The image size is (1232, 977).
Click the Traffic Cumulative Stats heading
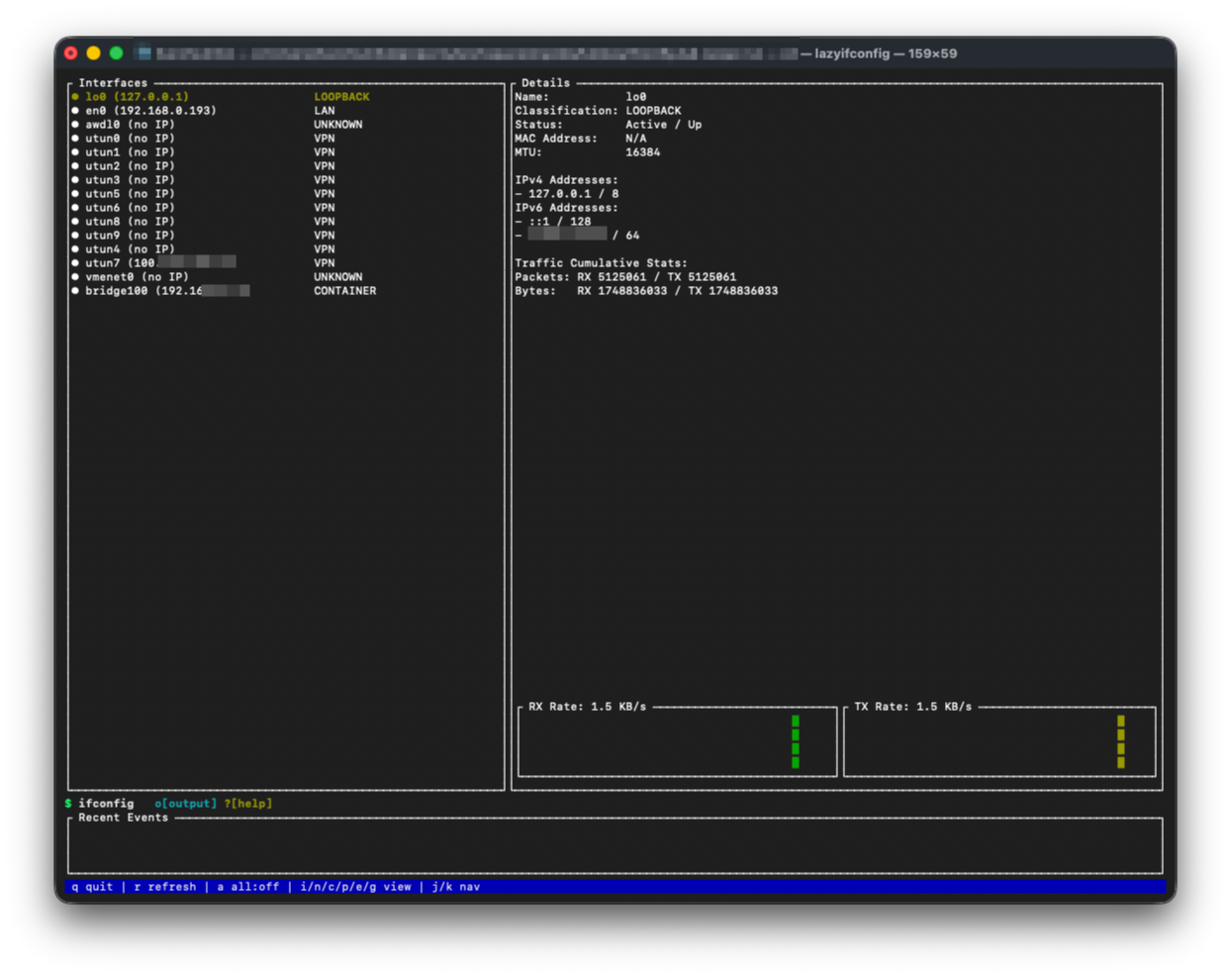pyautogui.click(x=601, y=263)
